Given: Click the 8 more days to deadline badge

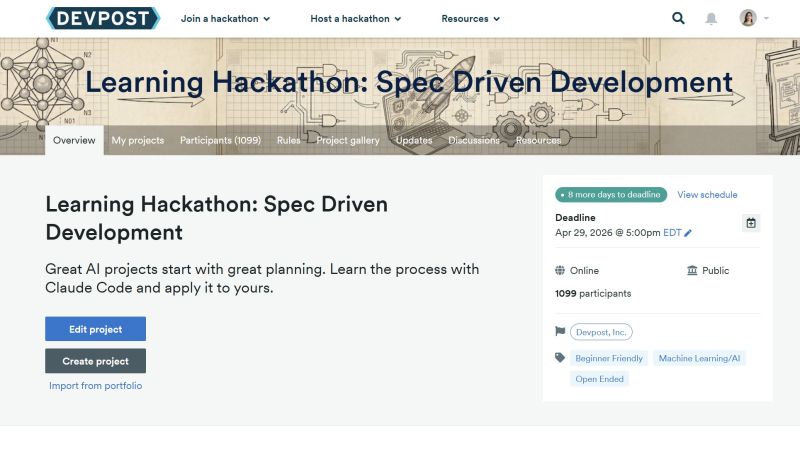Looking at the screenshot, I should [611, 195].
